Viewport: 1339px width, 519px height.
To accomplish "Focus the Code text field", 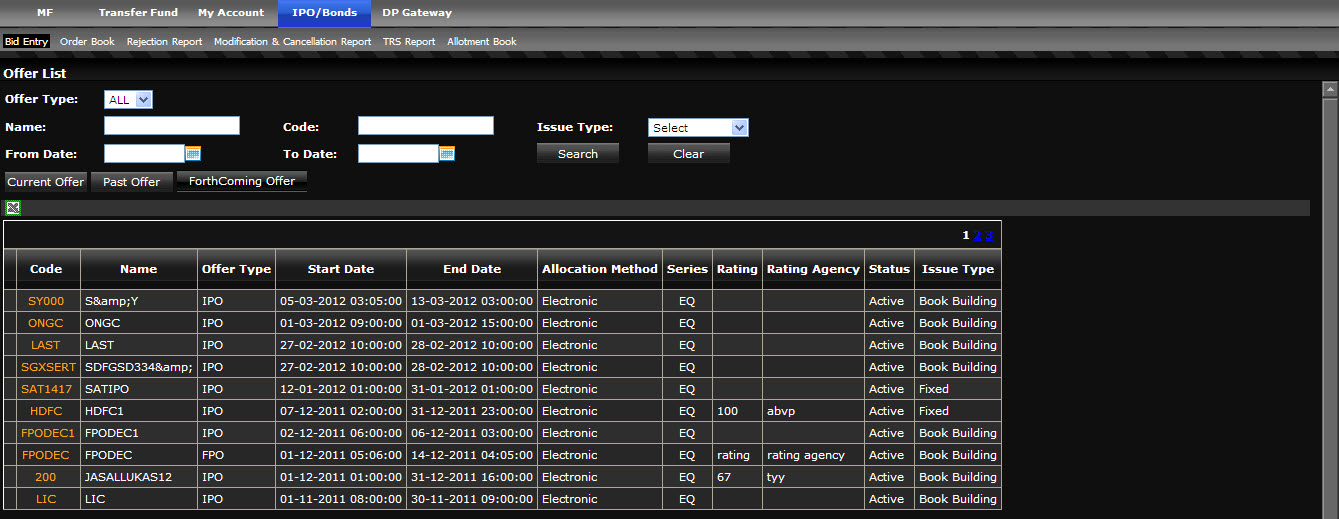I will [x=426, y=126].
